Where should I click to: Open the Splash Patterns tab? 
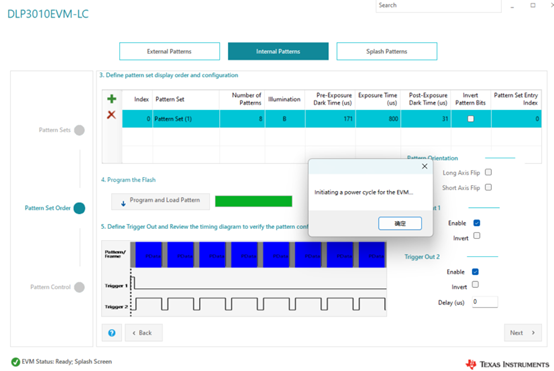[x=387, y=52]
